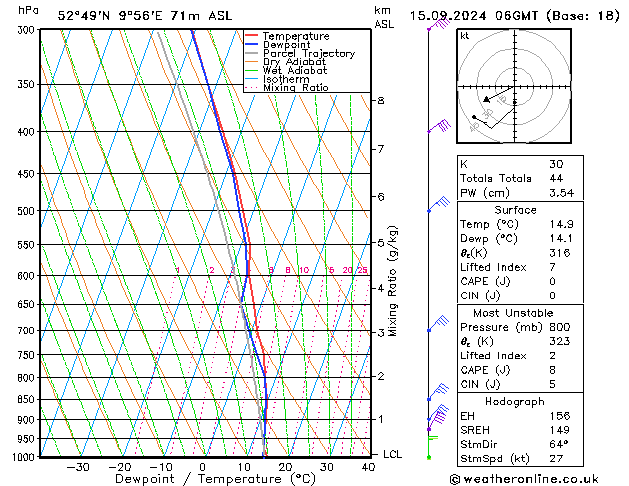Click the coordinates 52°49'N 9°56'E title
This screenshot has height=486, width=629.
coord(145,16)
